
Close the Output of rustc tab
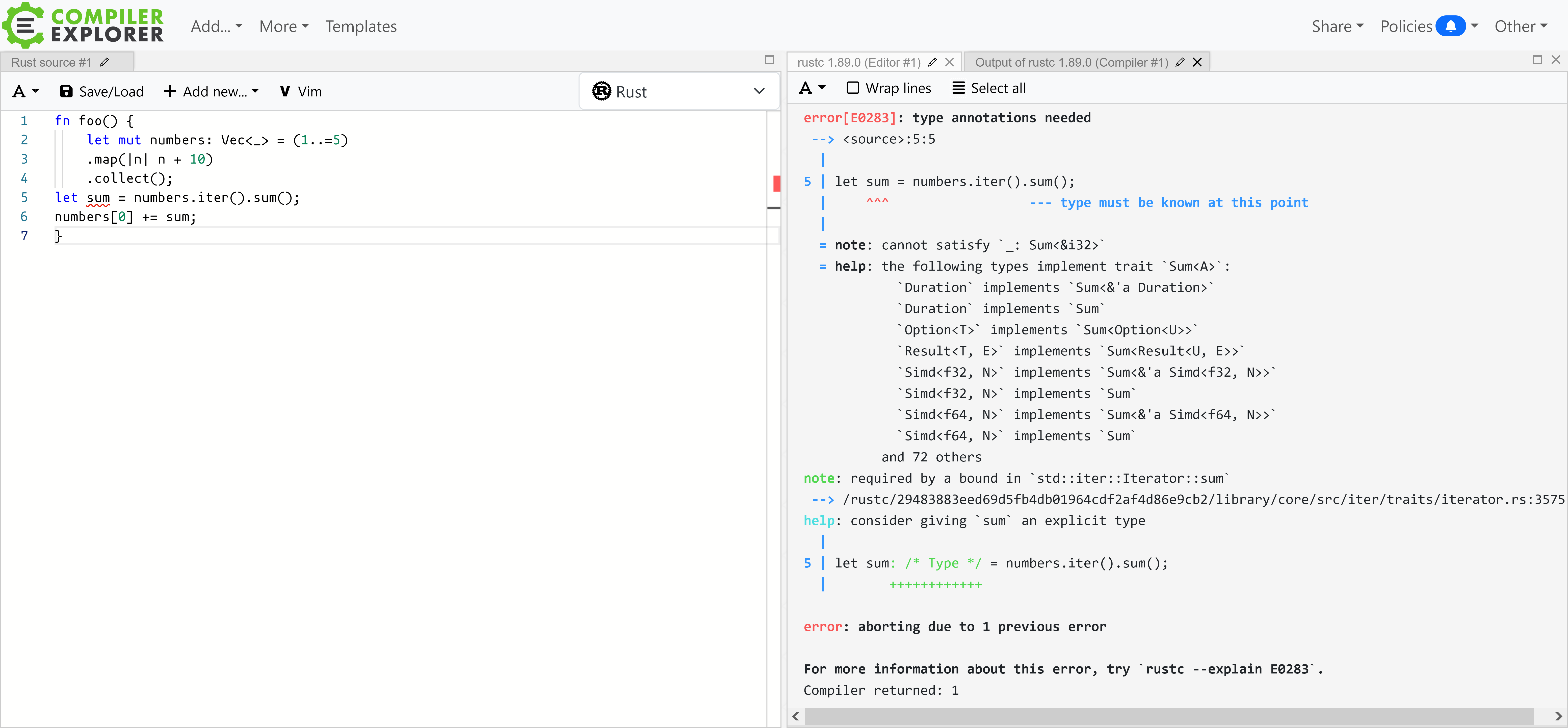1197,62
